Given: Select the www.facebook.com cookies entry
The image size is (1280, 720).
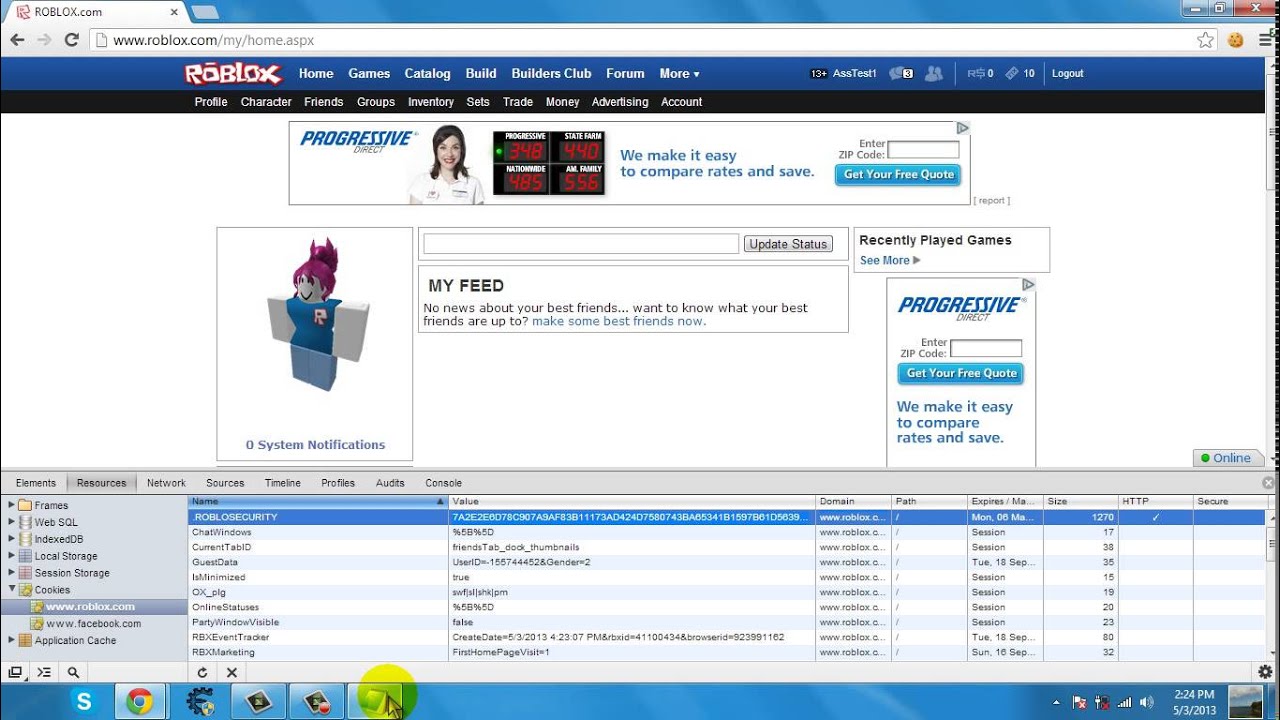Looking at the screenshot, I should tap(93, 623).
